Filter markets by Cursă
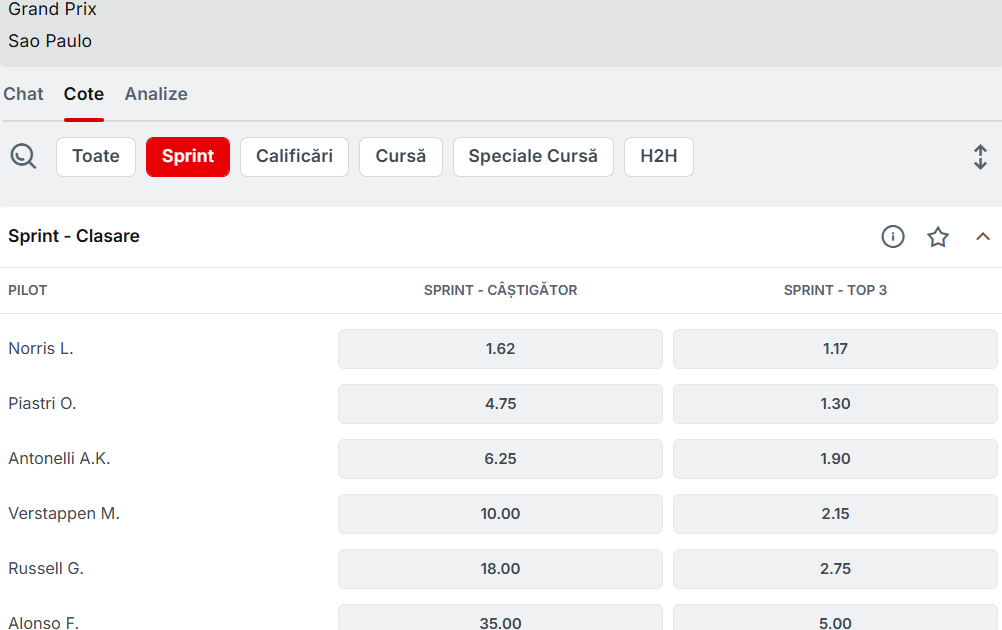This screenshot has width=1002, height=630. tap(400, 157)
